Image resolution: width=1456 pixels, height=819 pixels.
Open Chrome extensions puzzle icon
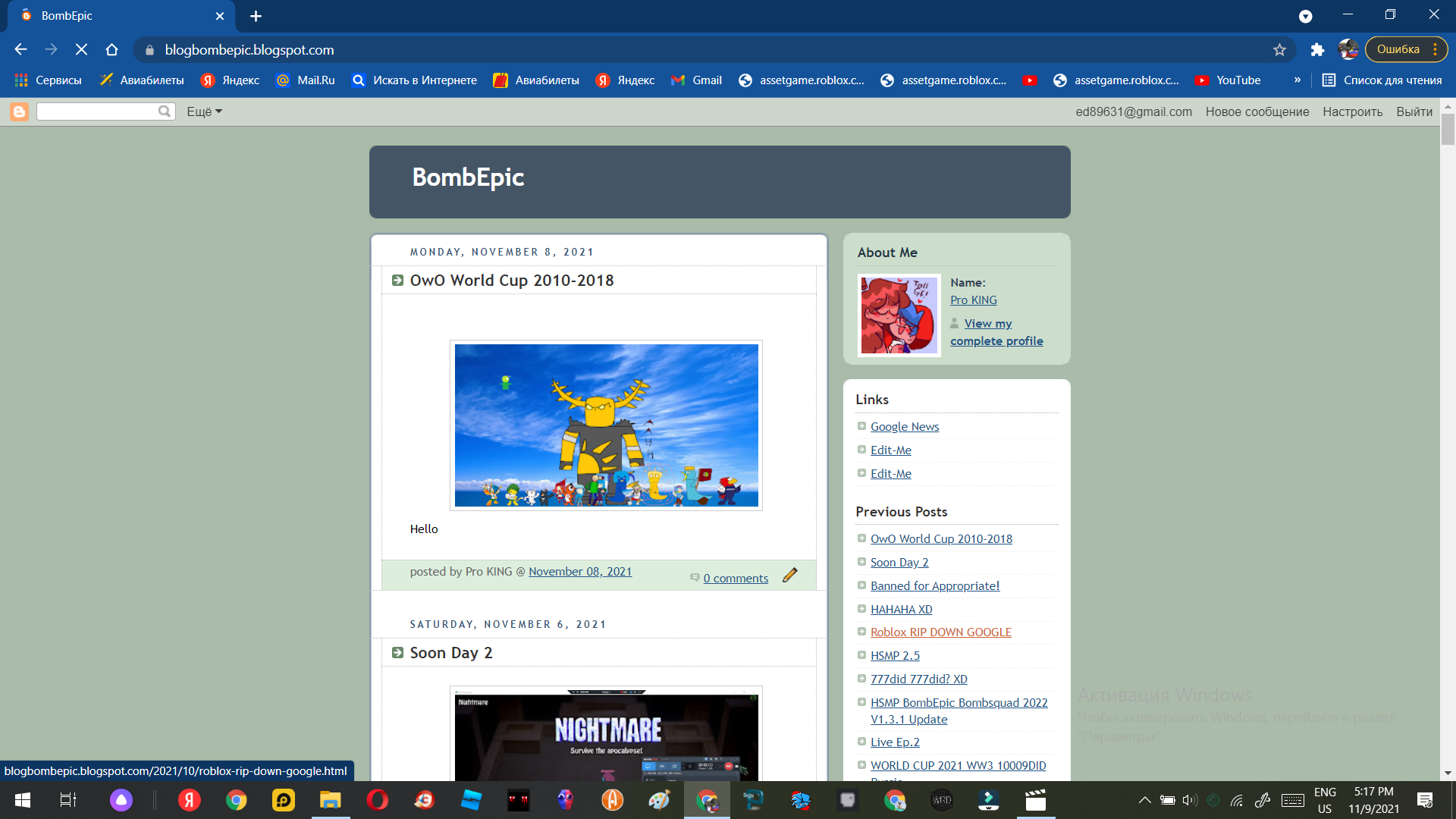click(1317, 49)
